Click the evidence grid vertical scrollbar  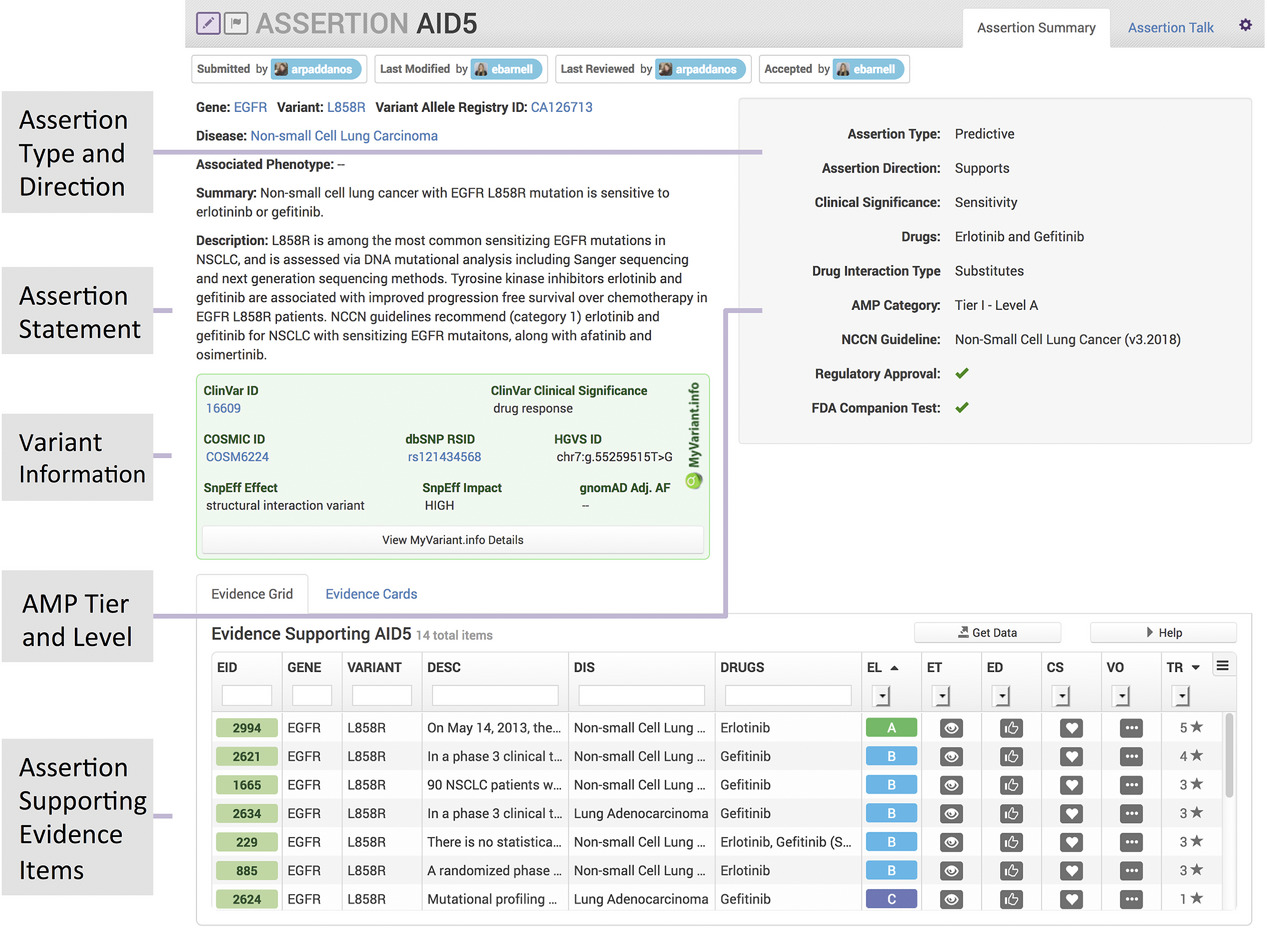click(x=1230, y=756)
